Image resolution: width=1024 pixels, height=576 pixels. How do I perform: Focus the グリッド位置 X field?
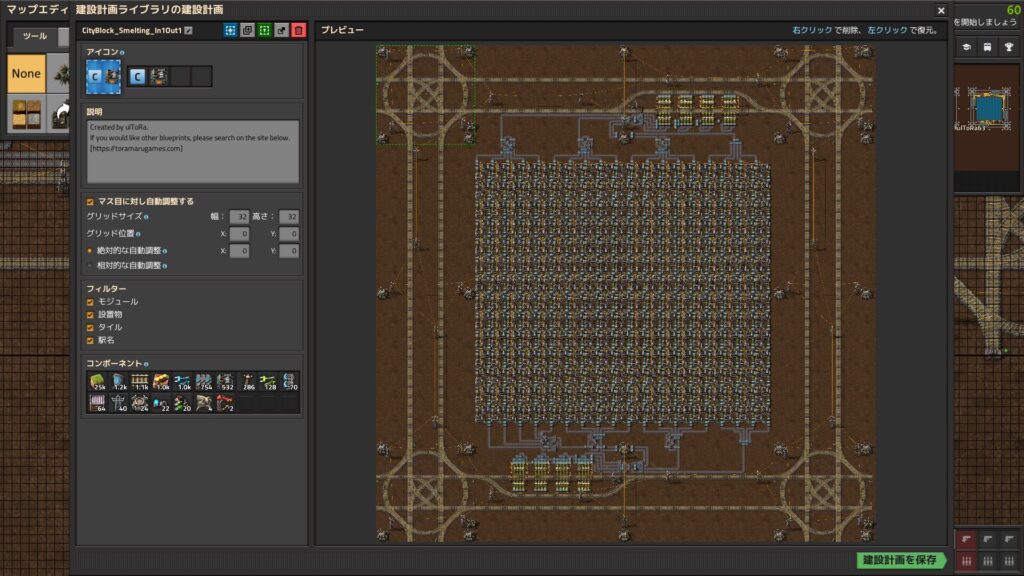click(x=239, y=233)
